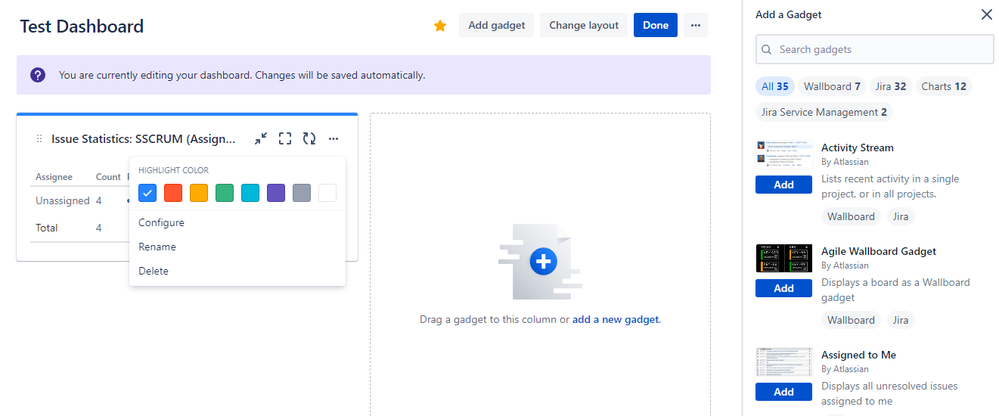Click the search magnifier icon
This screenshot has width=999, height=416.
[x=767, y=50]
